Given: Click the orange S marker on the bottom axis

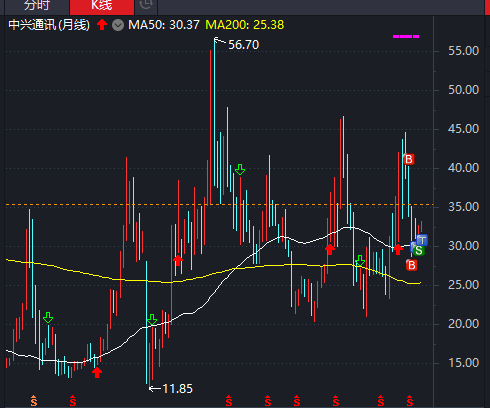Looking at the screenshot, I should pyautogui.click(x=34, y=401).
